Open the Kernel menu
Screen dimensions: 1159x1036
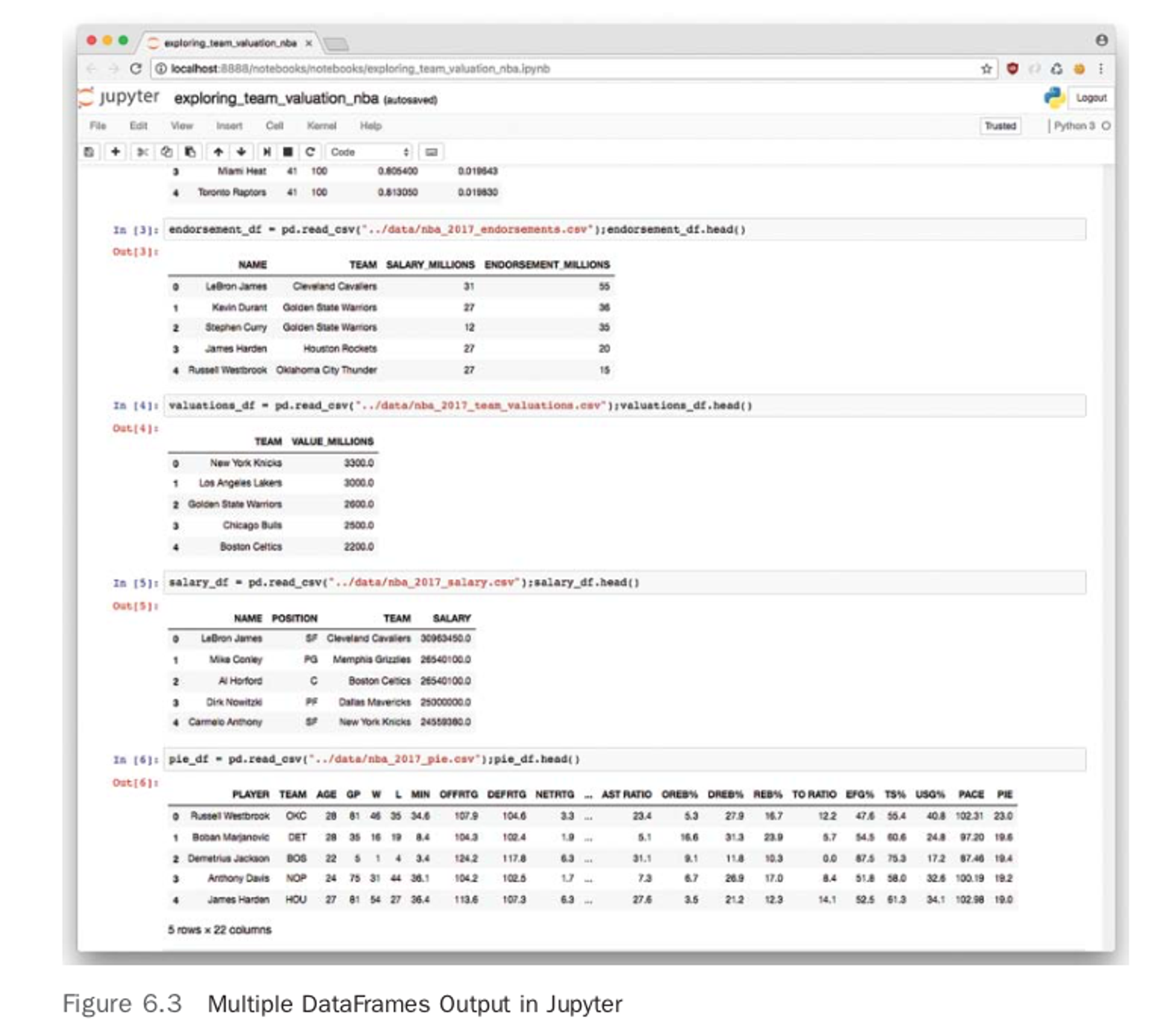(x=321, y=126)
